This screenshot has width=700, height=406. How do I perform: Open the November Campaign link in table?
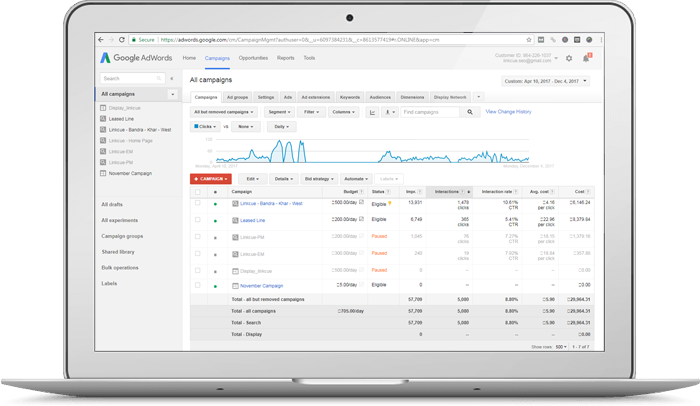(262, 286)
